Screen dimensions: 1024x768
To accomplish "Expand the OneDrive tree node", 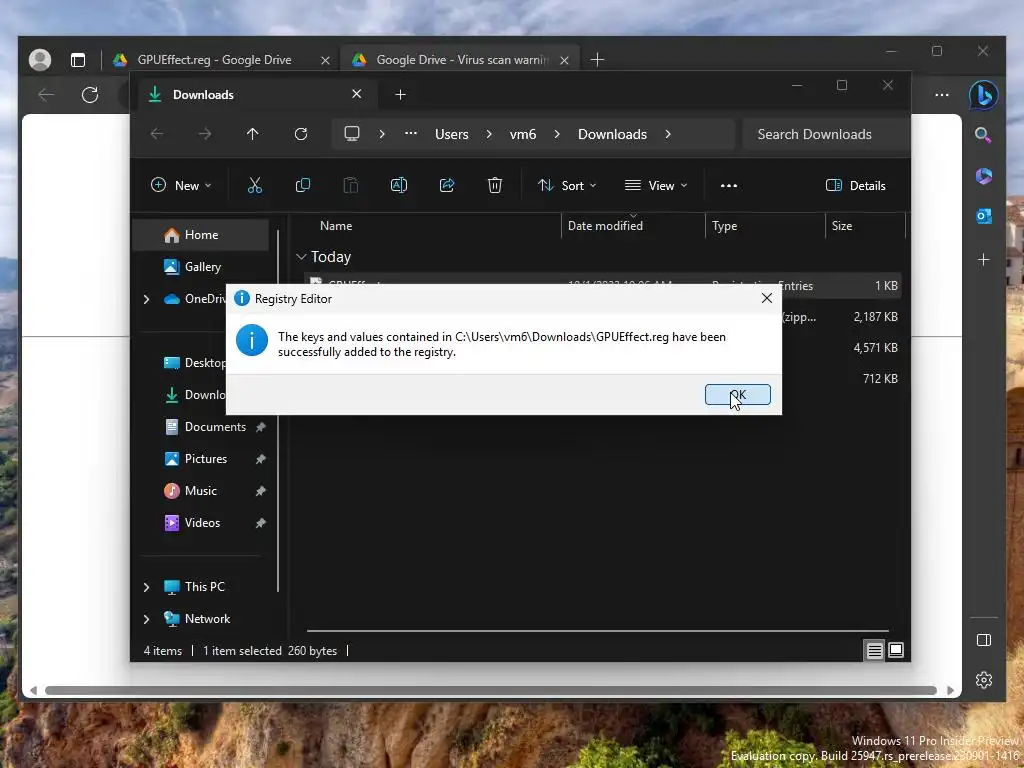I will pos(146,299).
